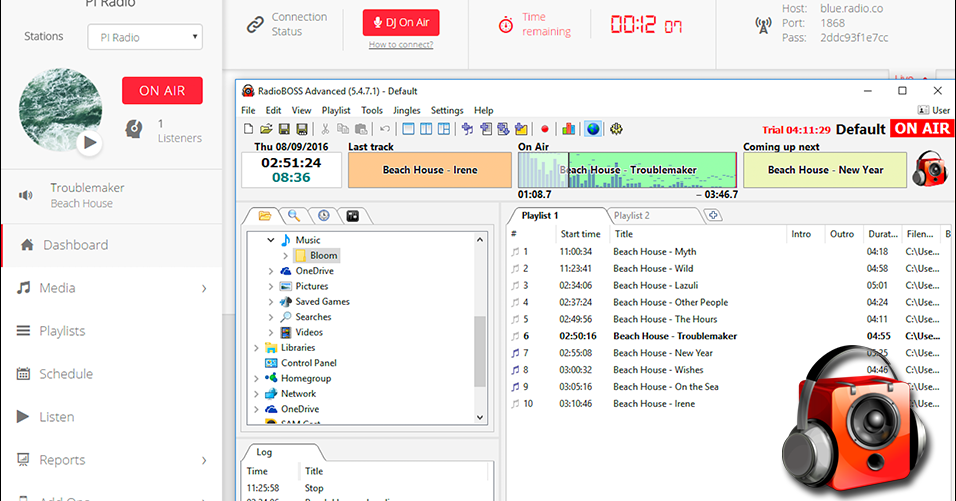Toggle the globe broadcast icon
The image size is (956, 501).
click(593, 129)
